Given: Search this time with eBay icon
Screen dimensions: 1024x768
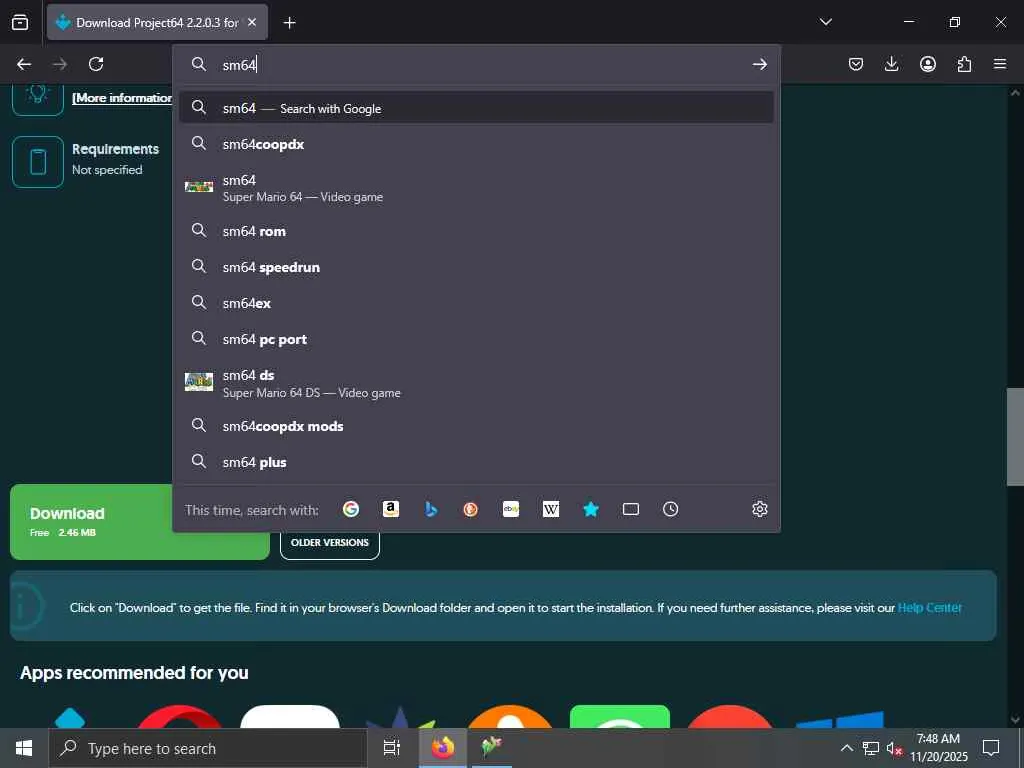Looking at the screenshot, I should pyautogui.click(x=511, y=509).
